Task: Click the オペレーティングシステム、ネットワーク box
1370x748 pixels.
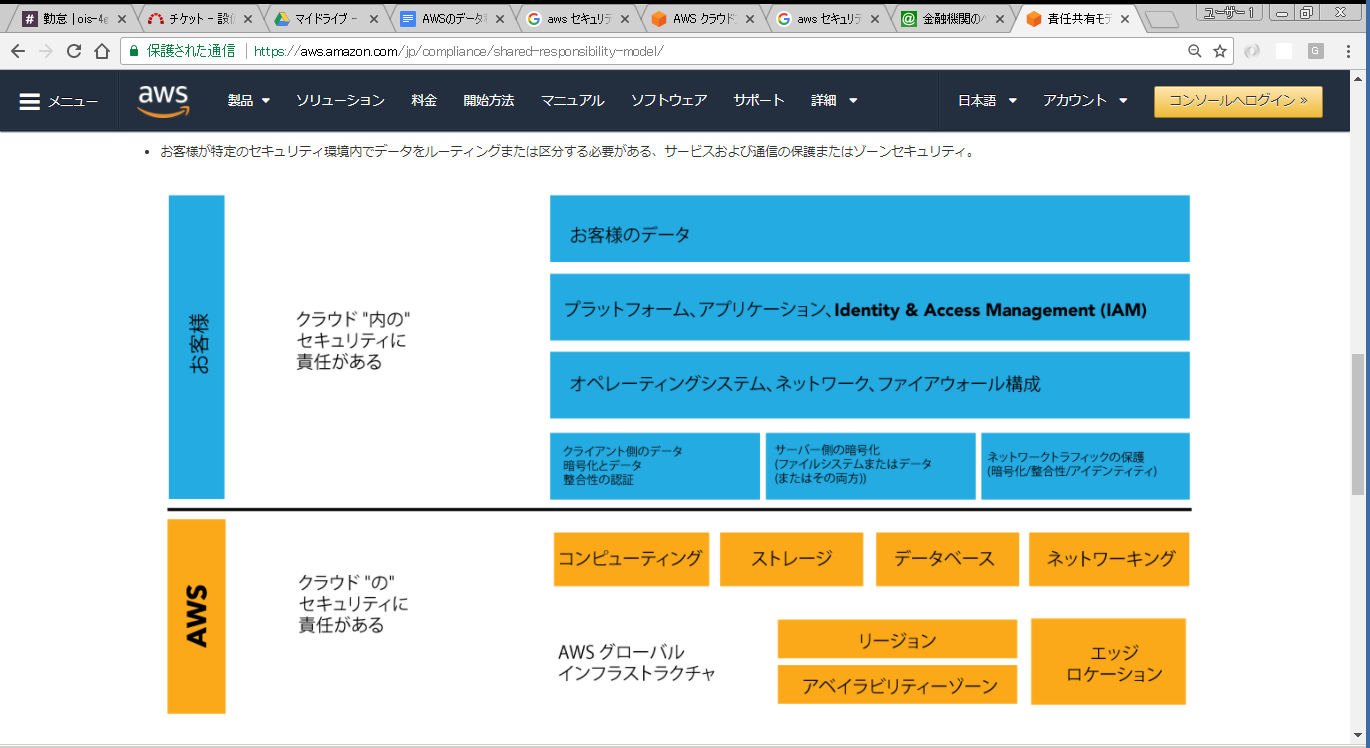Action: point(869,385)
